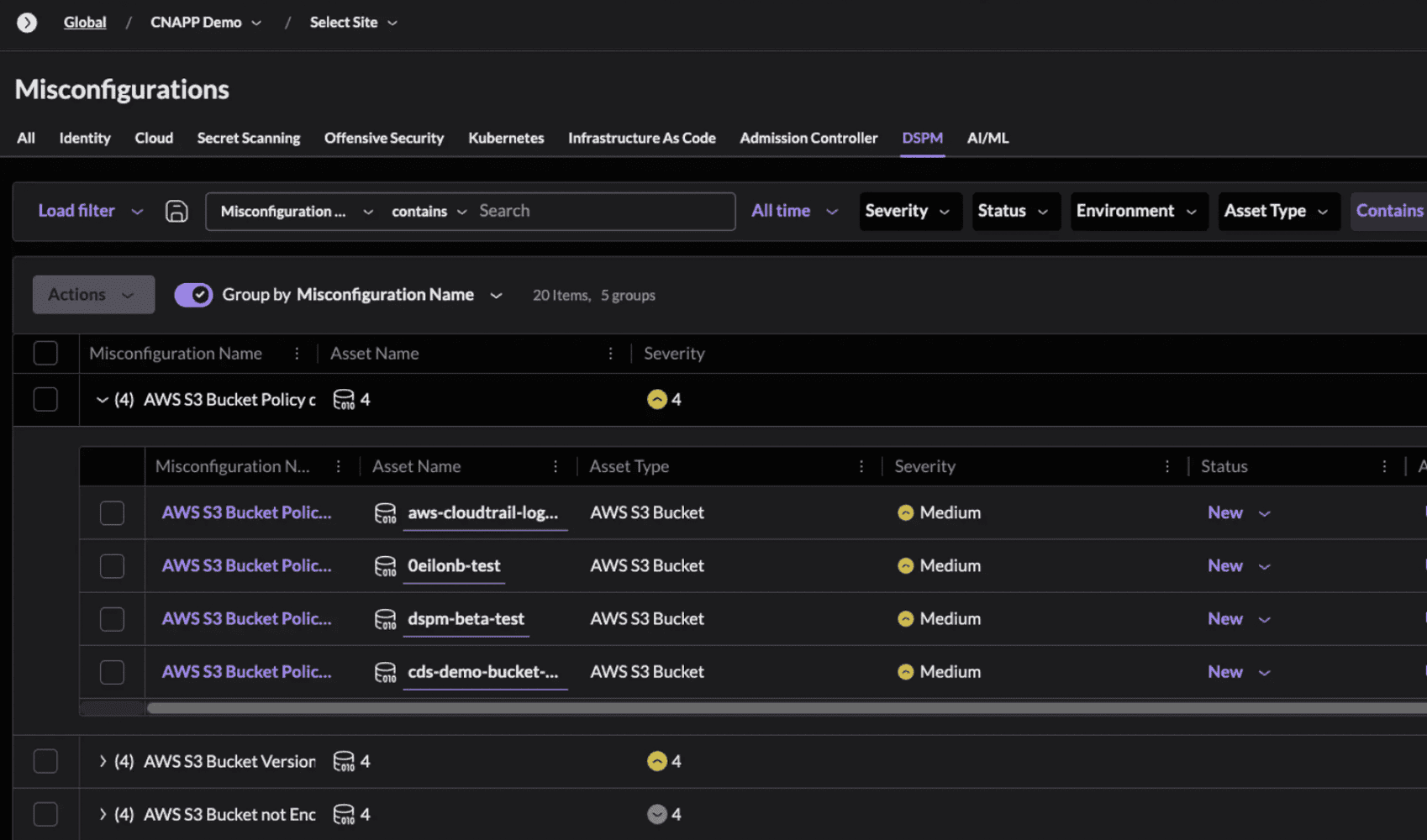Click bucket icon beside cds-demo-bucket asset
Viewport: 1427px width, 840px height.
point(385,672)
